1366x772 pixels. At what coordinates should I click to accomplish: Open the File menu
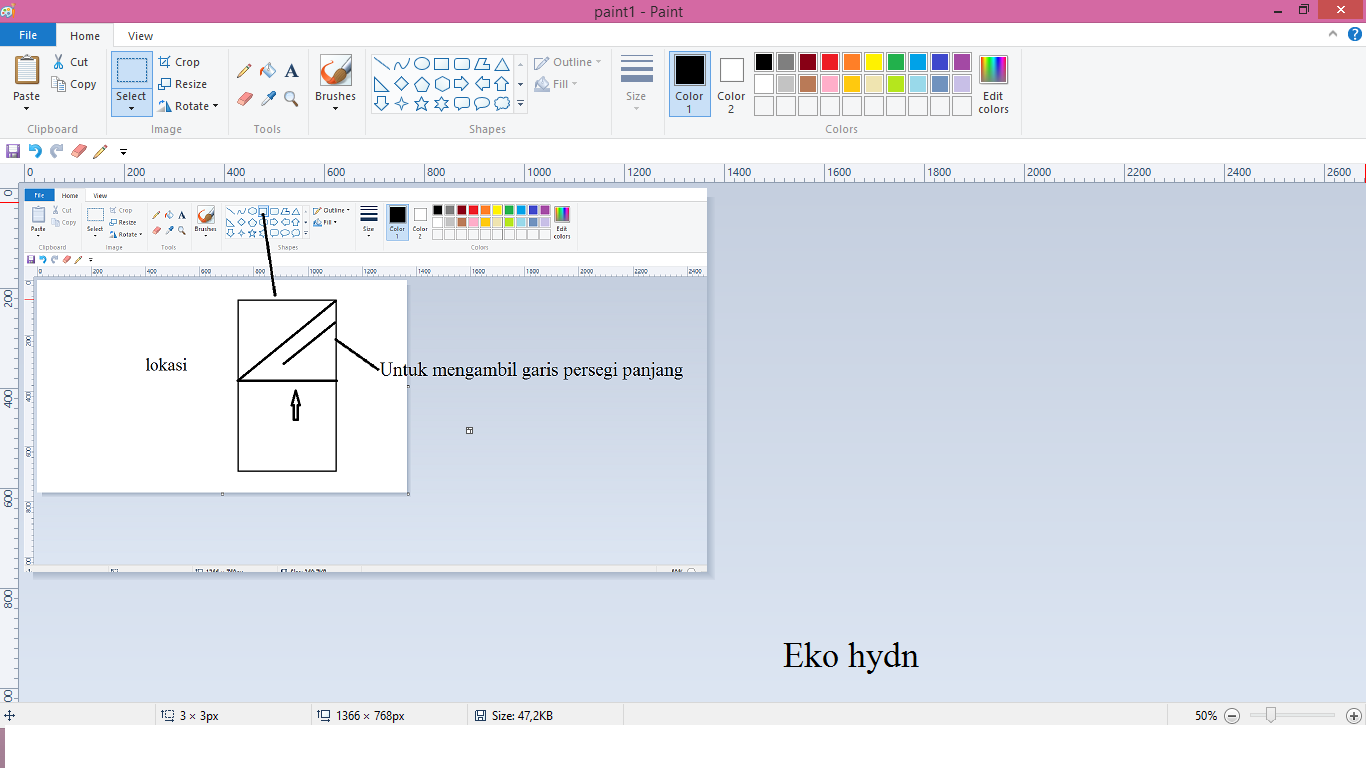pos(28,35)
